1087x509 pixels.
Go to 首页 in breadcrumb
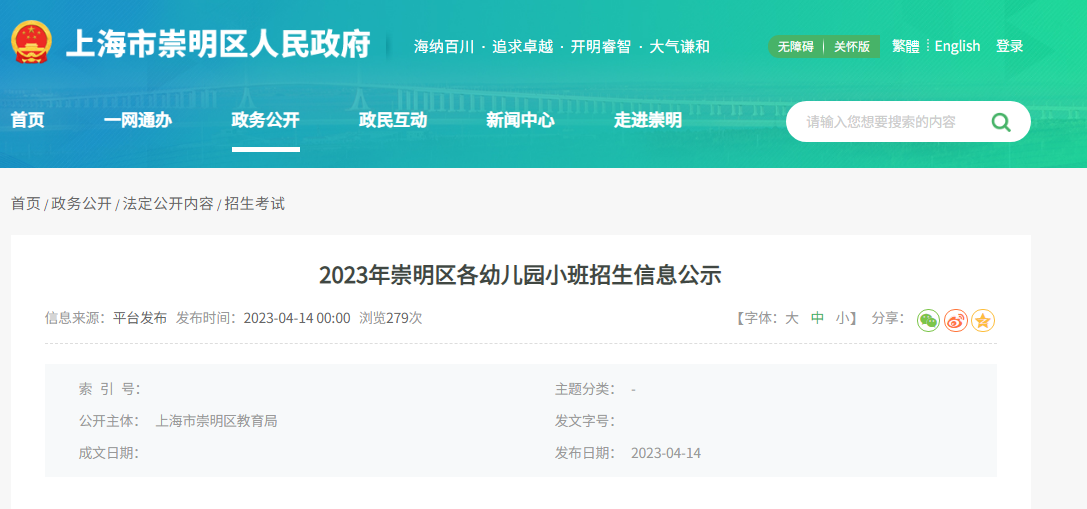pos(26,204)
